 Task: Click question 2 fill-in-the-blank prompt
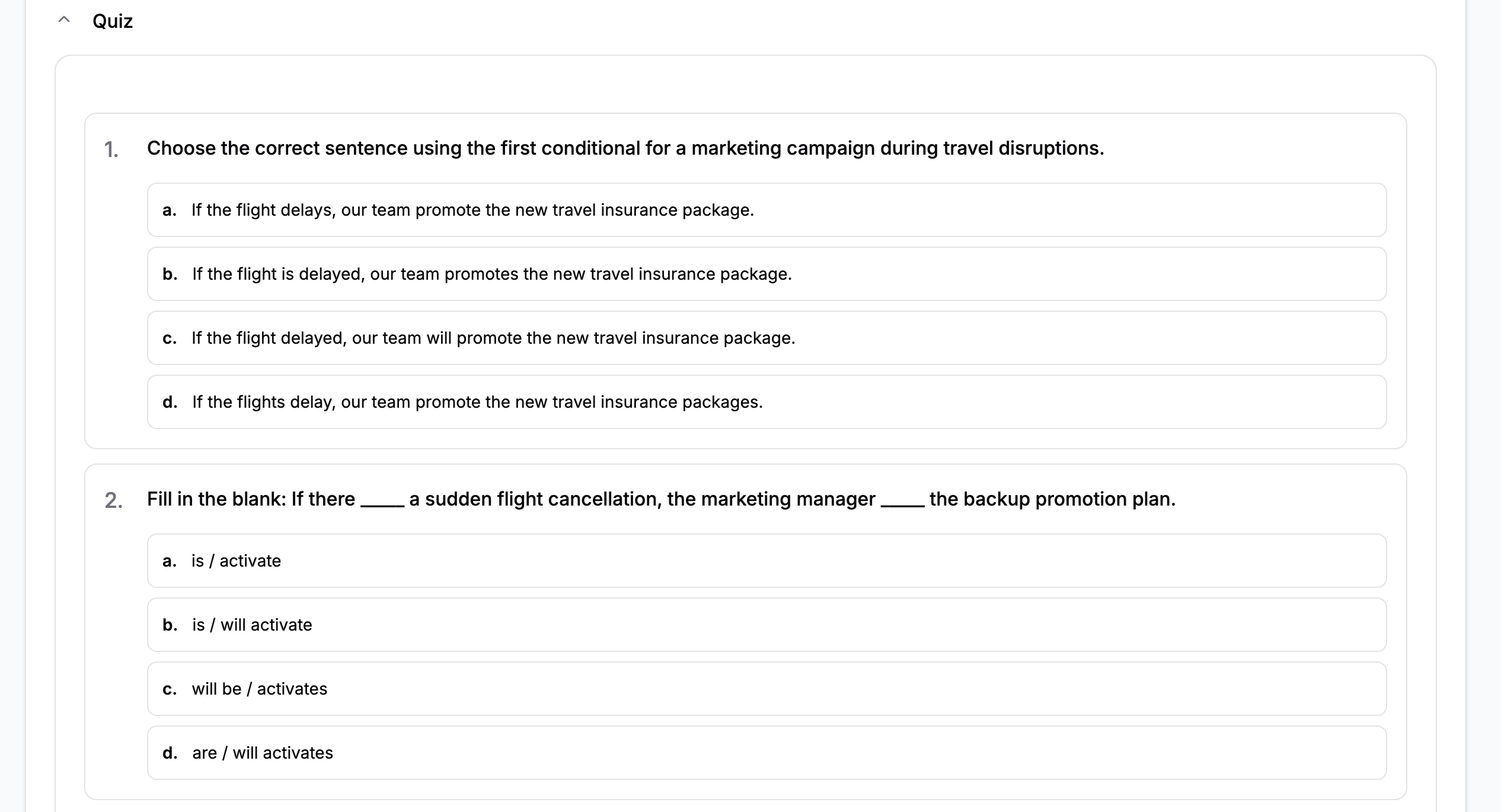(x=661, y=499)
